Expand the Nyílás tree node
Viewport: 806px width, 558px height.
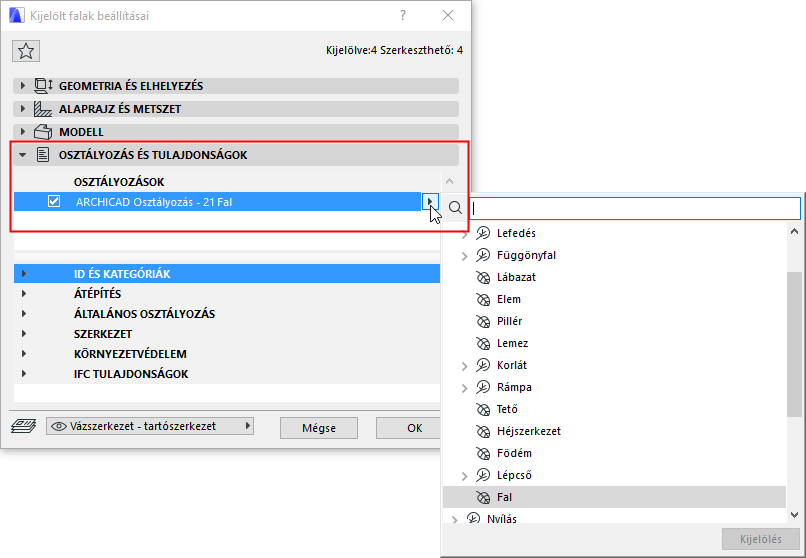[x=455, y=519]
